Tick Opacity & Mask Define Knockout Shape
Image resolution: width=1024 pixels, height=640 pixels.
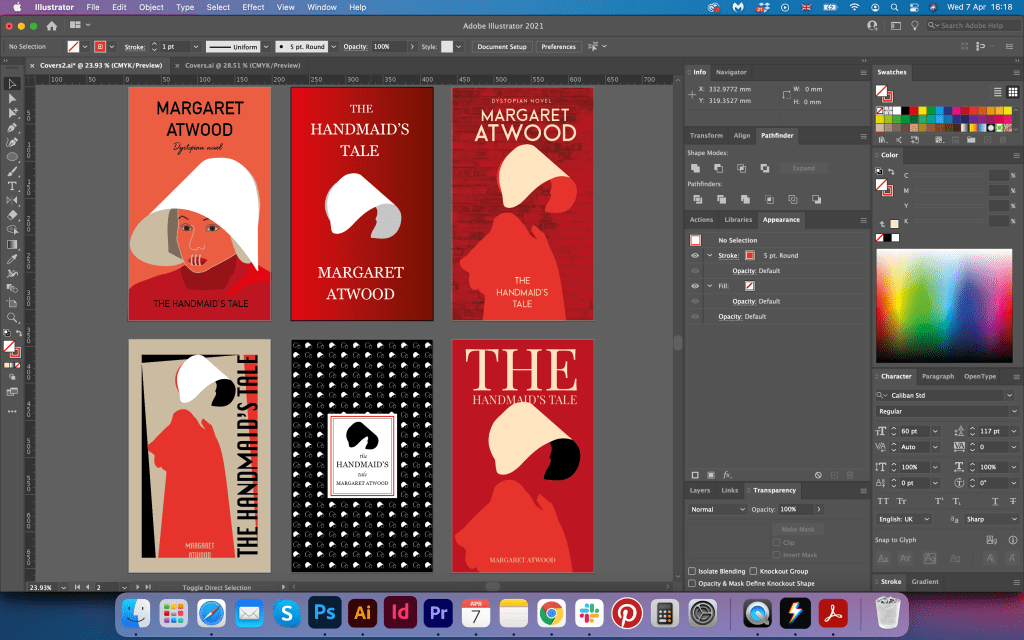coord(693,583)
